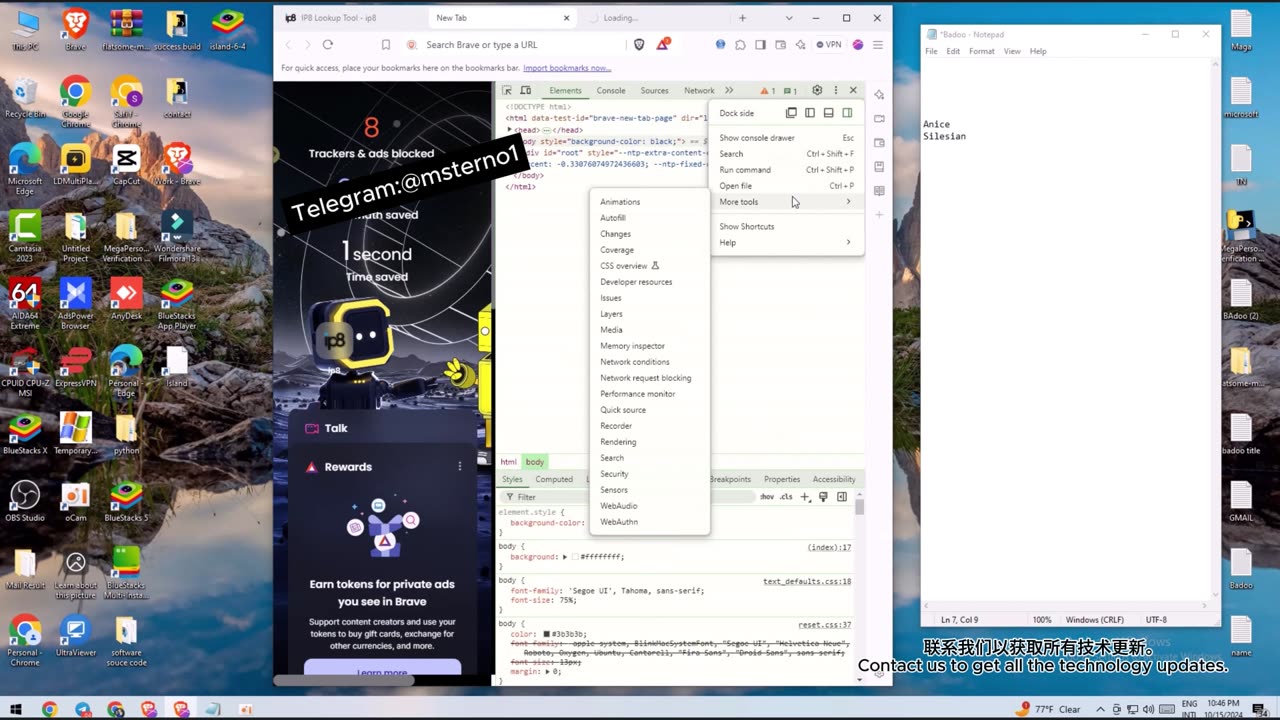Select the html breadcrumb in DevTools

coord(509,462)
